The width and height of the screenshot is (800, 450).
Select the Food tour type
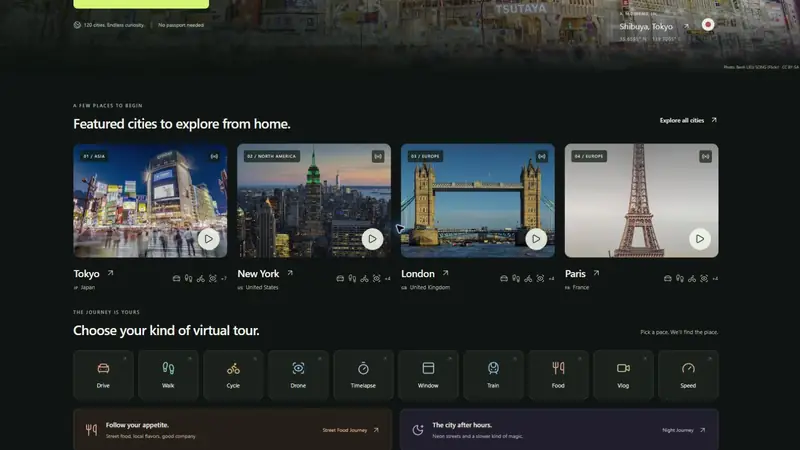click(558, 374)
